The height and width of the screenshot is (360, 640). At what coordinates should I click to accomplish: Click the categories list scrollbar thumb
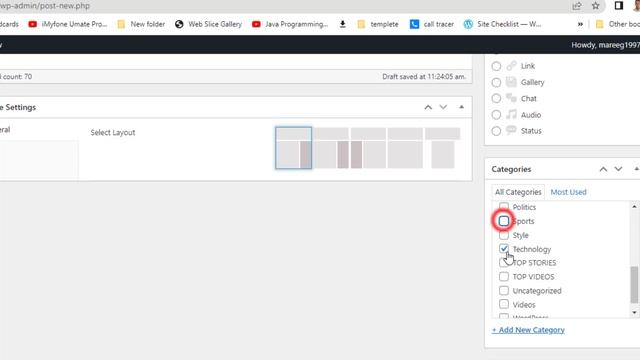pos(634,284)
